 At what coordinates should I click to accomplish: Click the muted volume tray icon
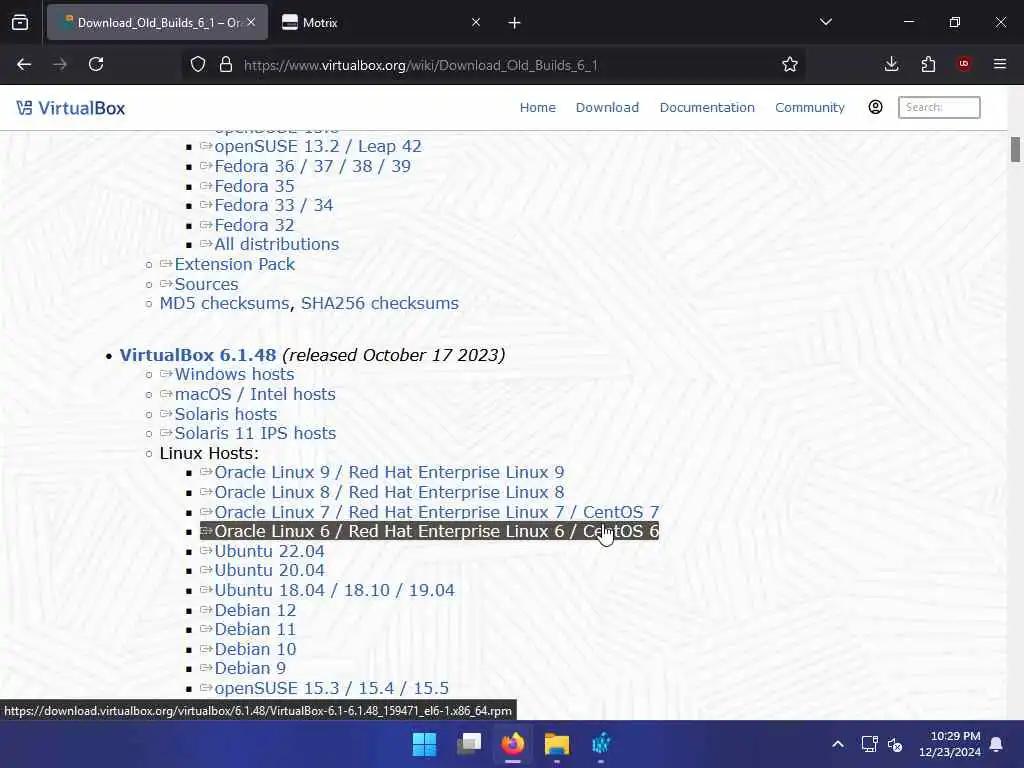point(895,744)
